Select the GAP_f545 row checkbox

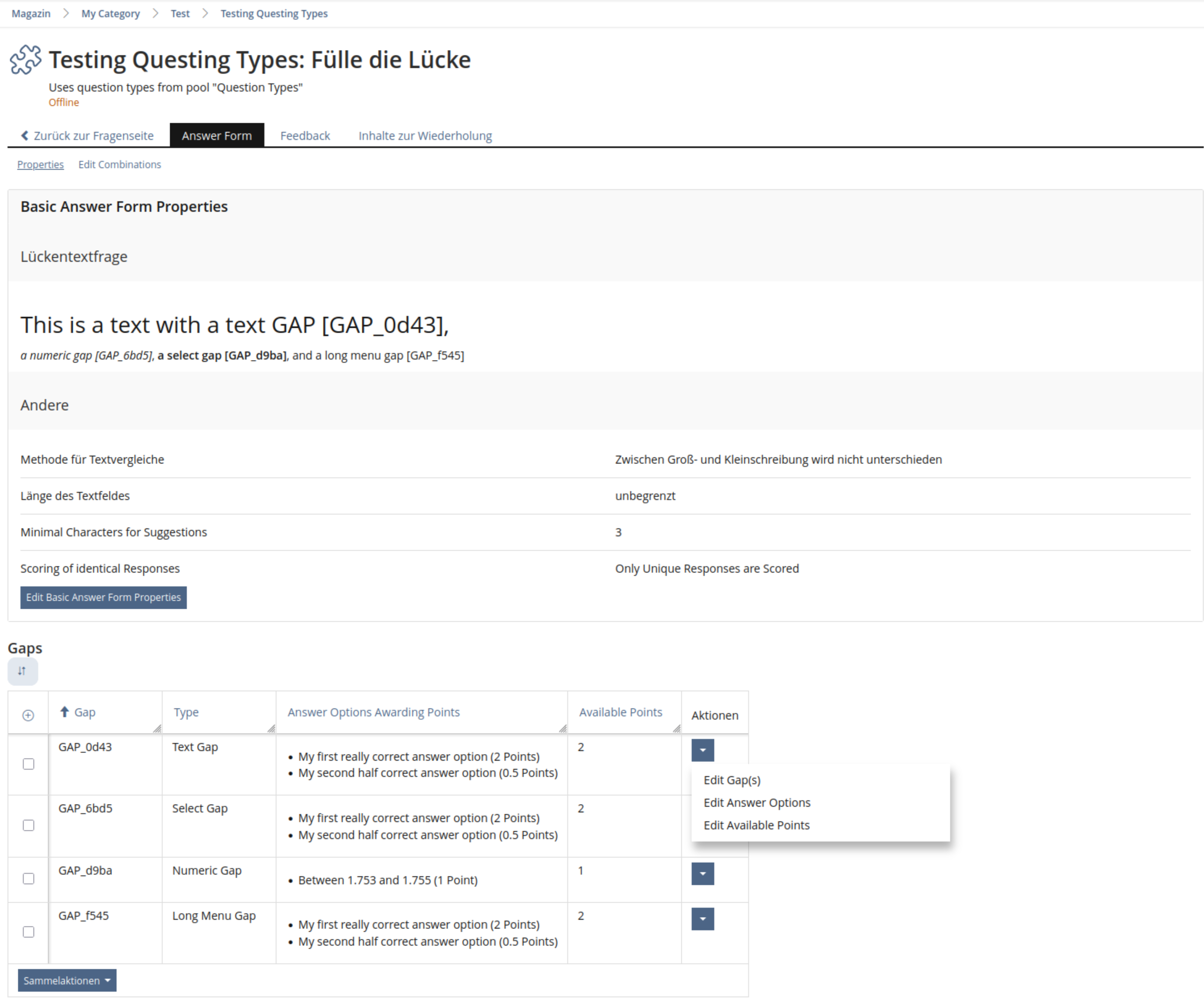click(x=28, y=932)
